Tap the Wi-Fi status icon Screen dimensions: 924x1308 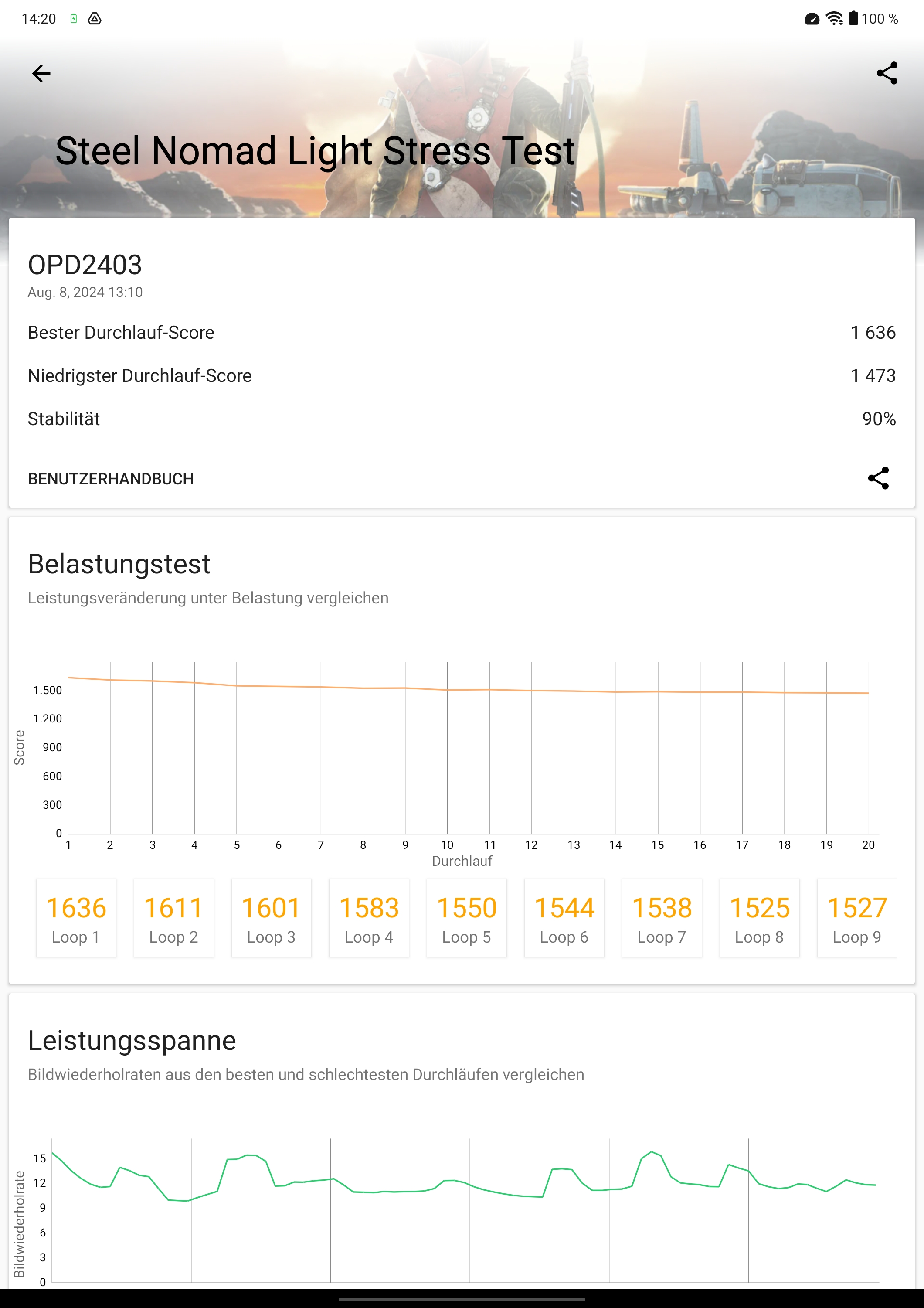(834, 19)
